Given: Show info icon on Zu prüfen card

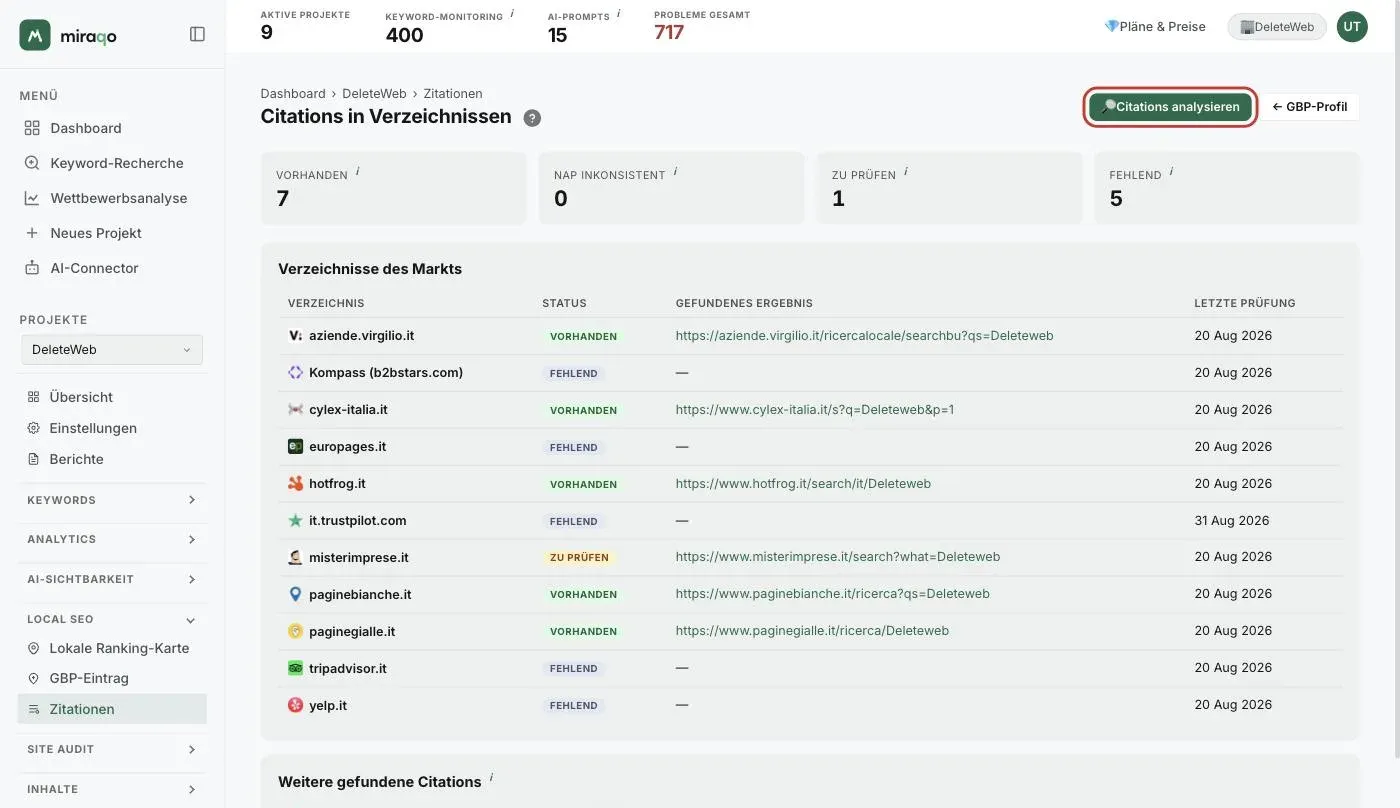Looking at the screenshot, I should tap(906, 171).
